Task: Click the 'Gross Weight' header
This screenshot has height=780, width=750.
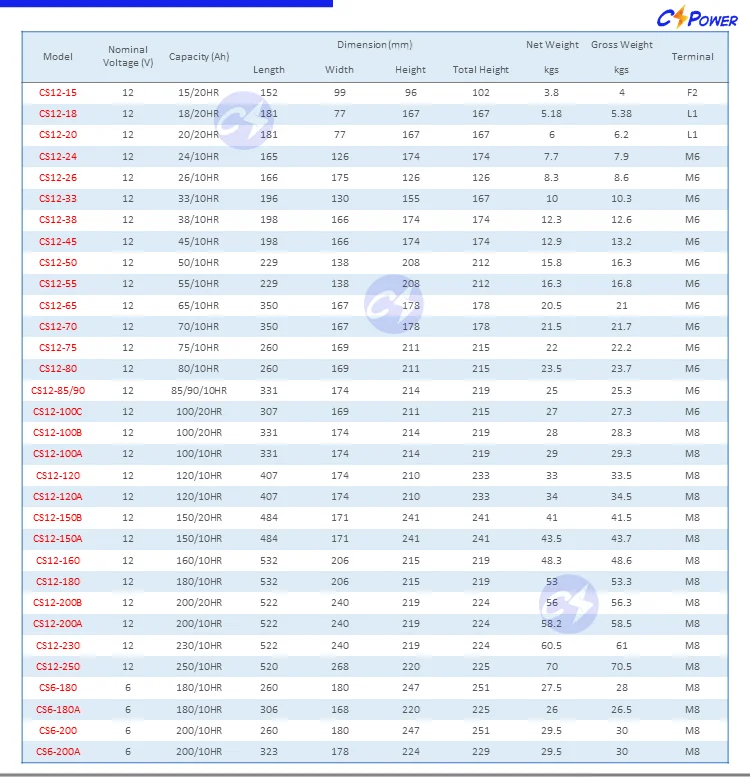Action: pyautogui.click(x=622, y=45)
